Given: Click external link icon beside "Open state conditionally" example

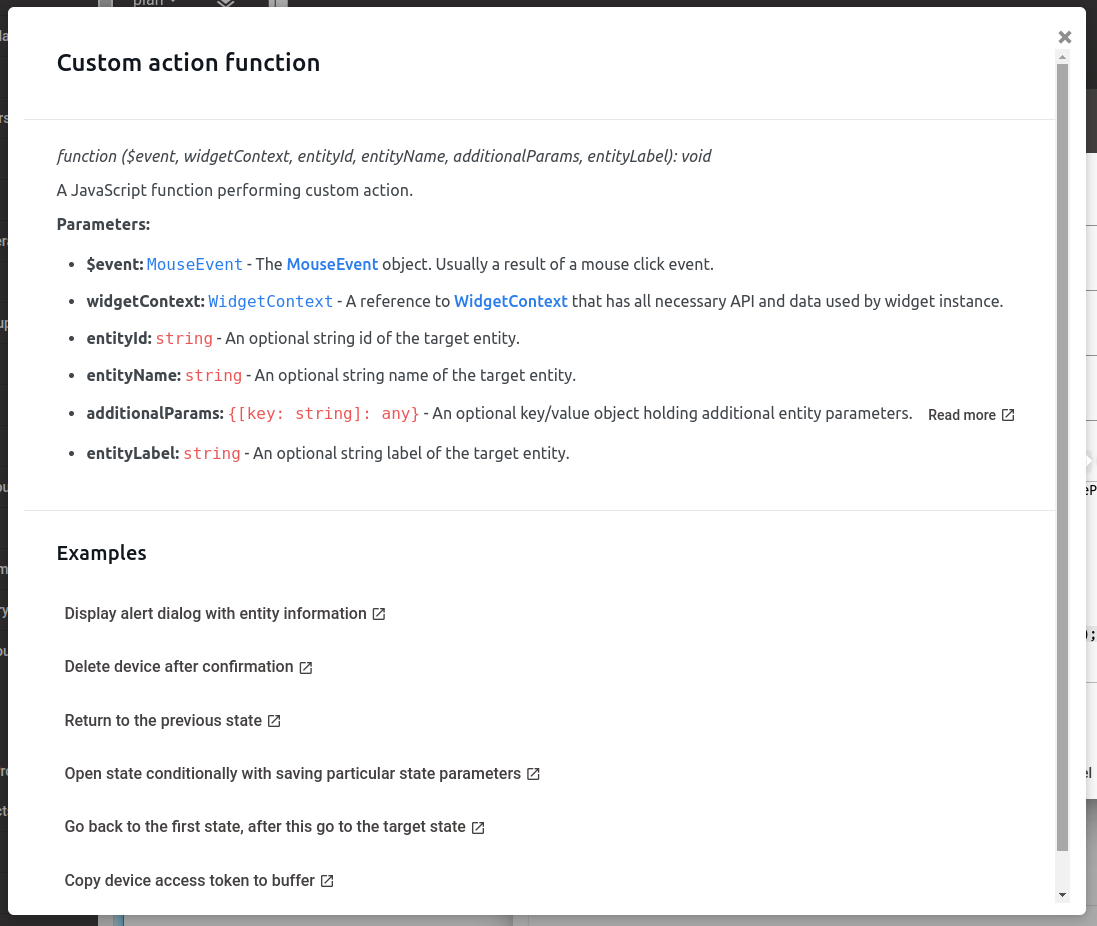Looking at the screenshot, I should 533,773.
